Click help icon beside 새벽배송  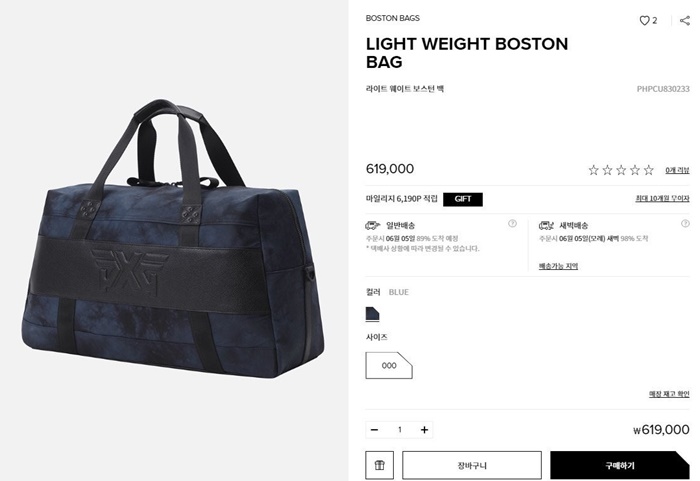685,223
